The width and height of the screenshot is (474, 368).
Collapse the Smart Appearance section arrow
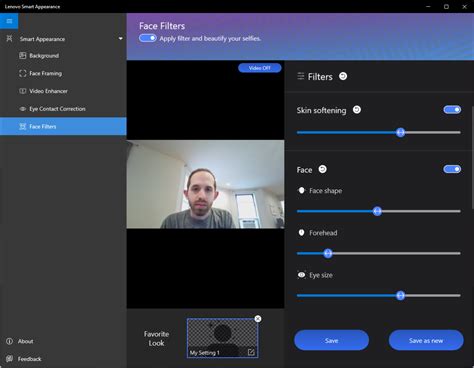pyautogui.click(x=120, y=39)
